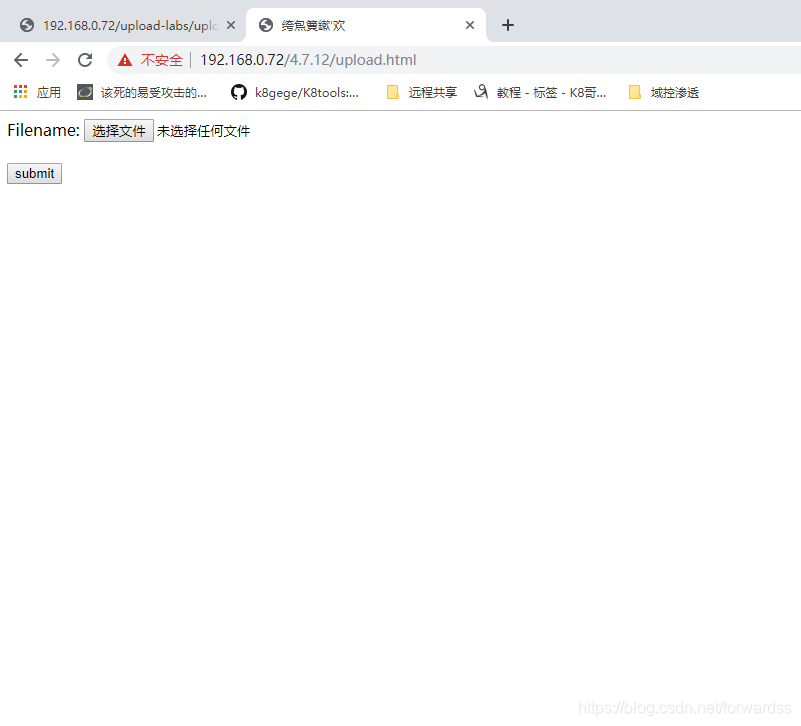The image size is (801, 726).
Task: Open a new tab with the plus button
Action: [508, 25]
